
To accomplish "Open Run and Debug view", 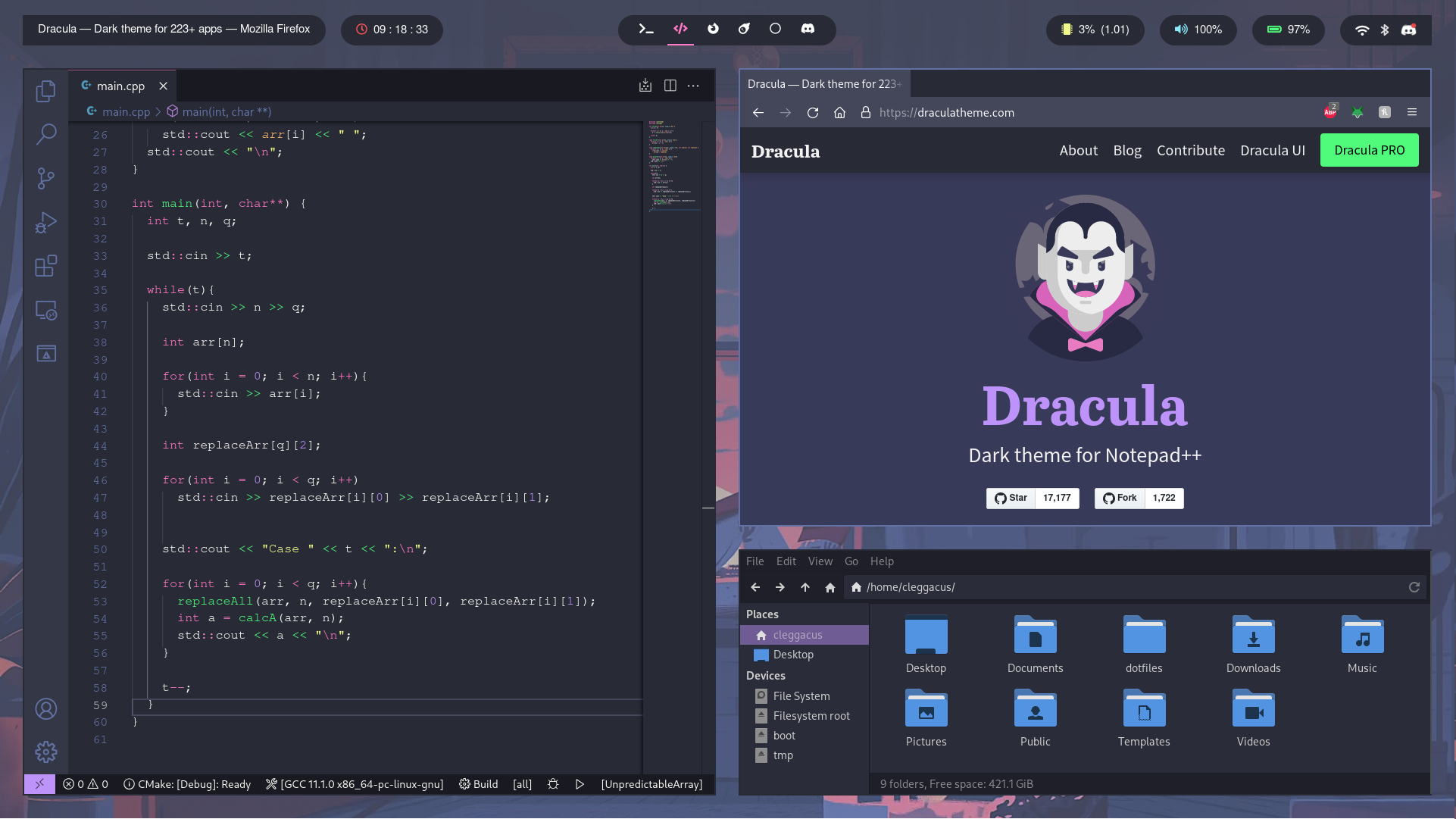I will [x=45, y=223].
